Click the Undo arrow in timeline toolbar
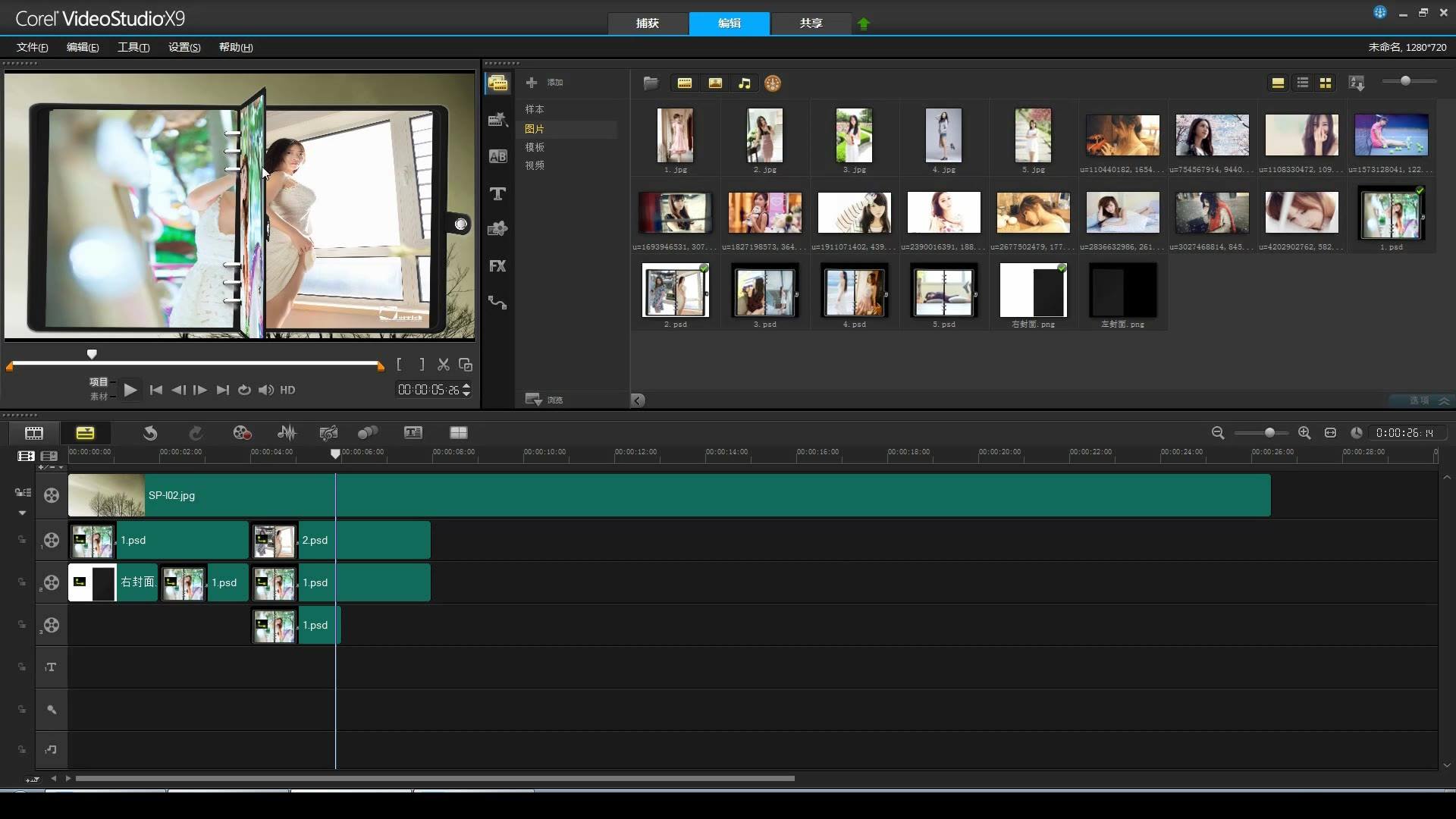Image resolution: width=1456 pixels, height=819 pixels. pos(150,433)
